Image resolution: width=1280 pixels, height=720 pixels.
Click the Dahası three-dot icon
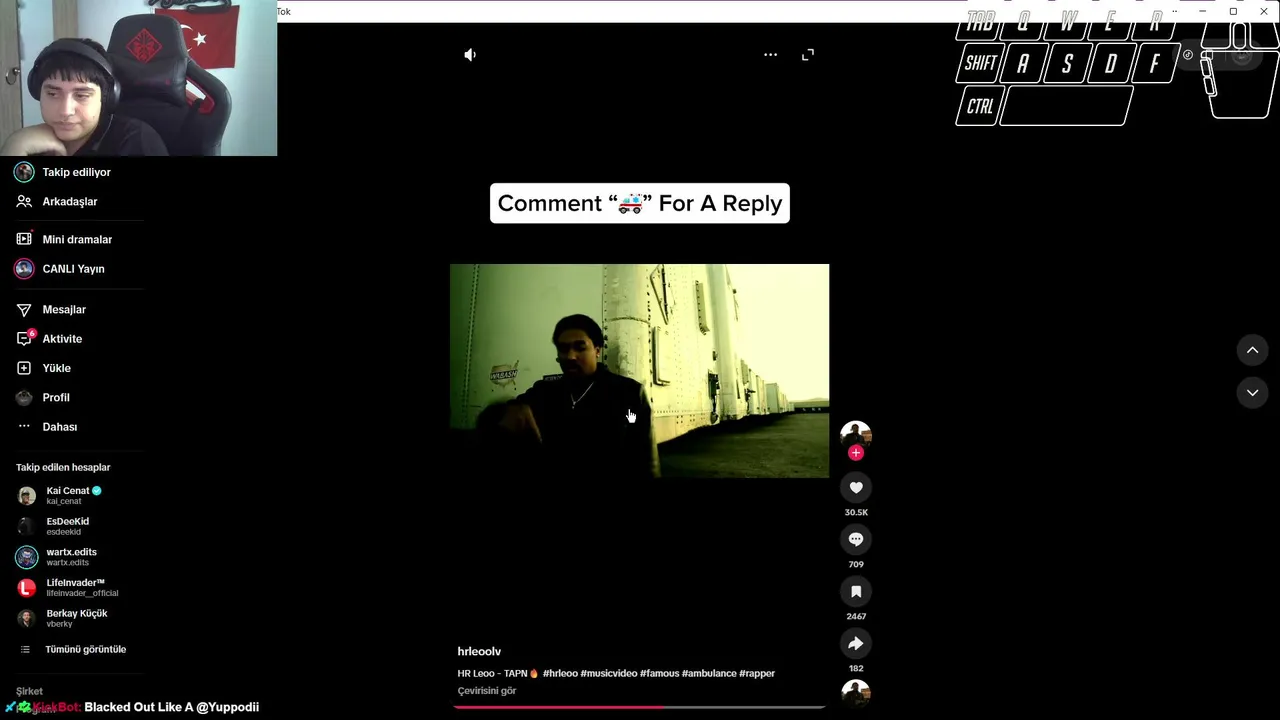[24, 426]
